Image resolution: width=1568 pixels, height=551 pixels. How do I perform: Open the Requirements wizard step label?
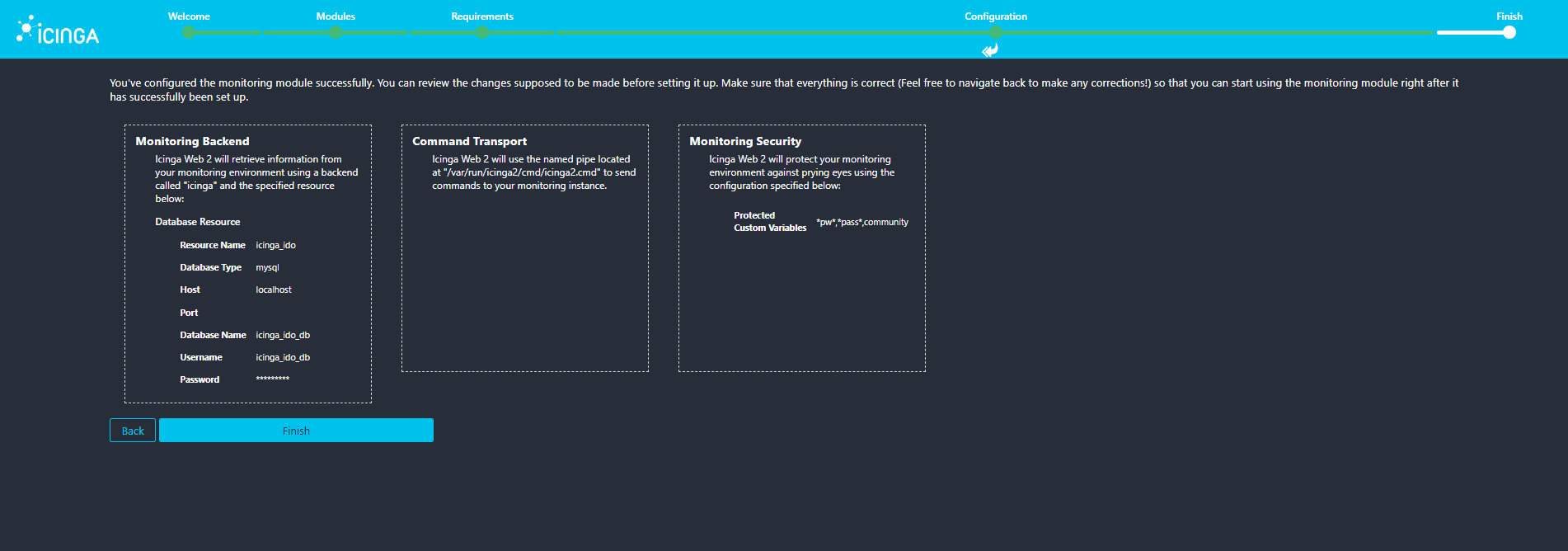pyautogui.click(x=482, y=16)
